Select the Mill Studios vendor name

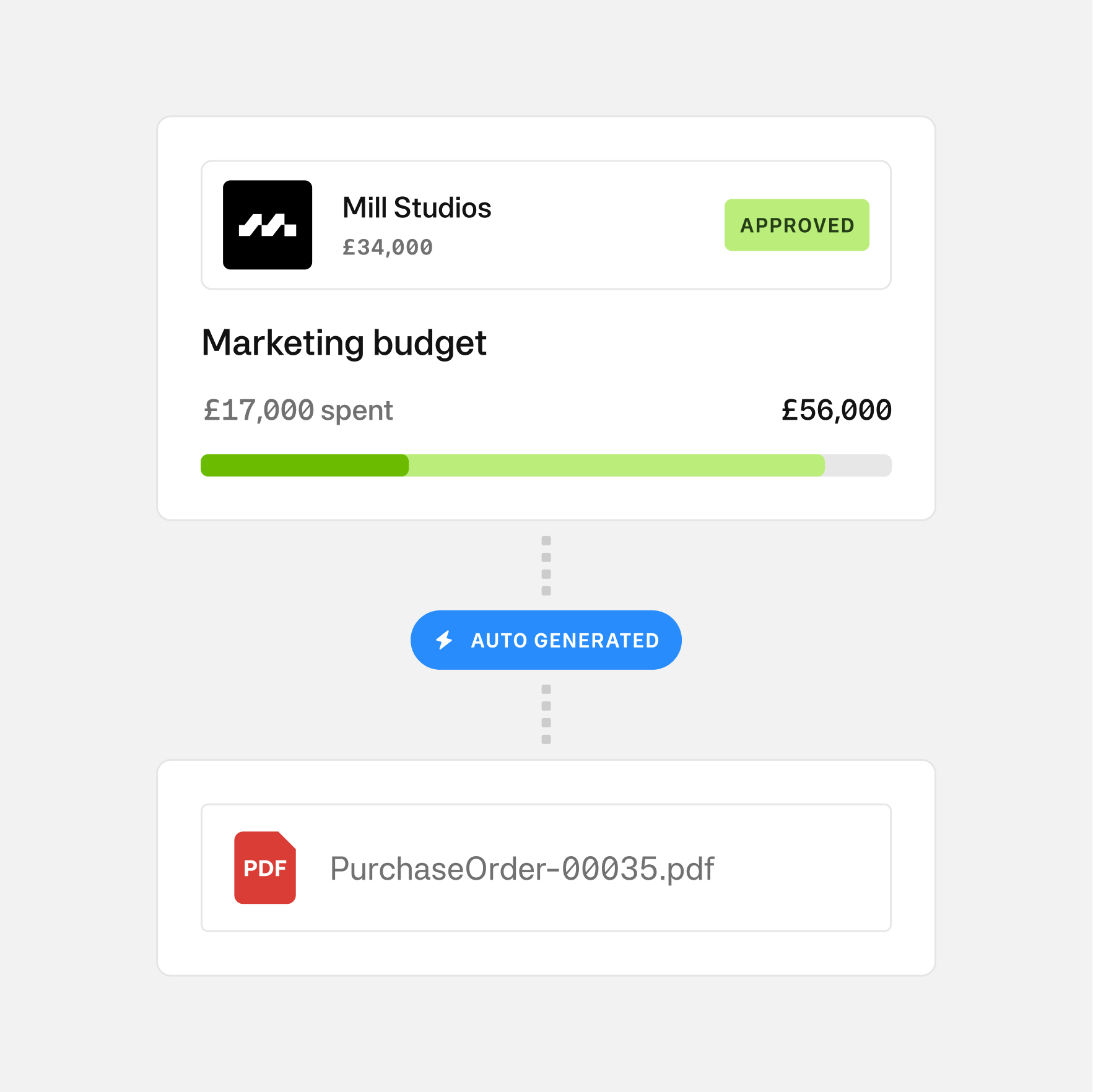tap(417, 207)
